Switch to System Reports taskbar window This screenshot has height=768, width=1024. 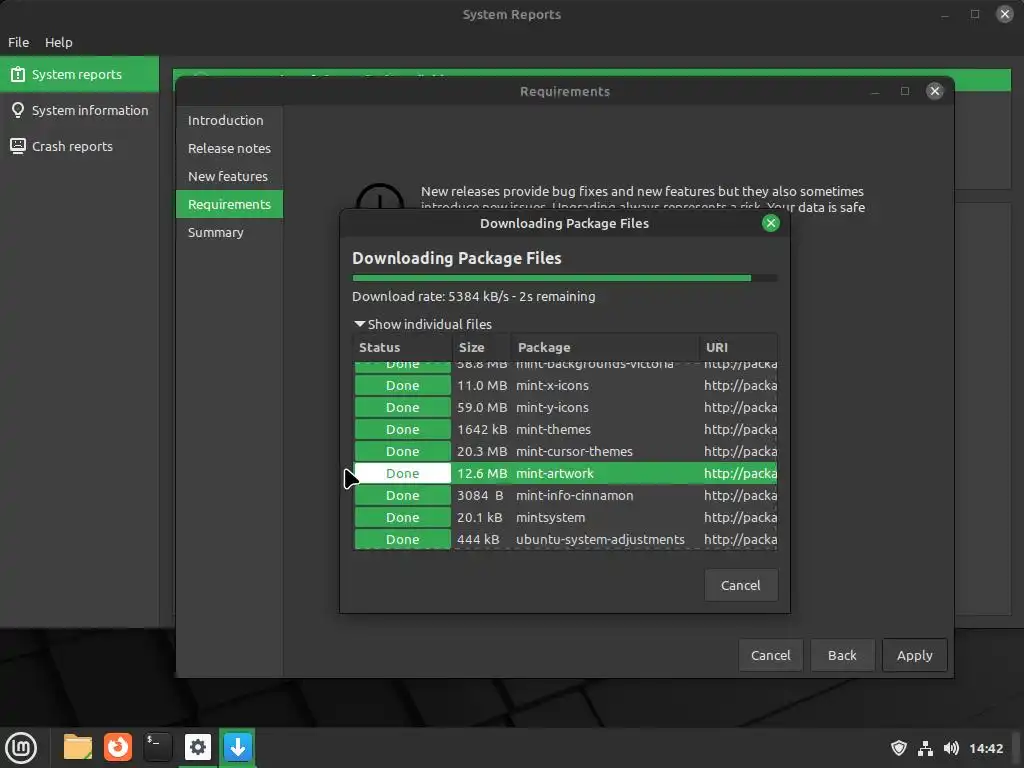click(197, 747)
